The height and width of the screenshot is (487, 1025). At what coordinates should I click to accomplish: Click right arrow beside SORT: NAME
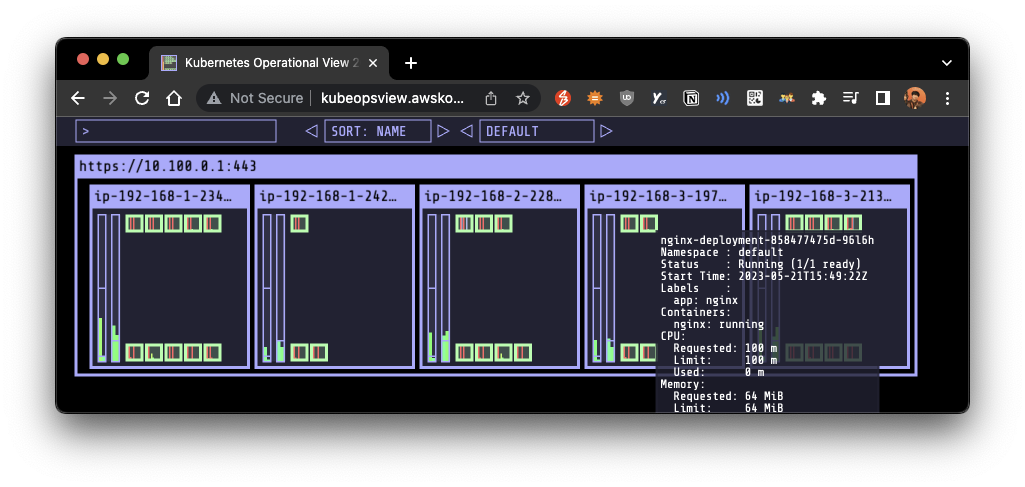444,131
